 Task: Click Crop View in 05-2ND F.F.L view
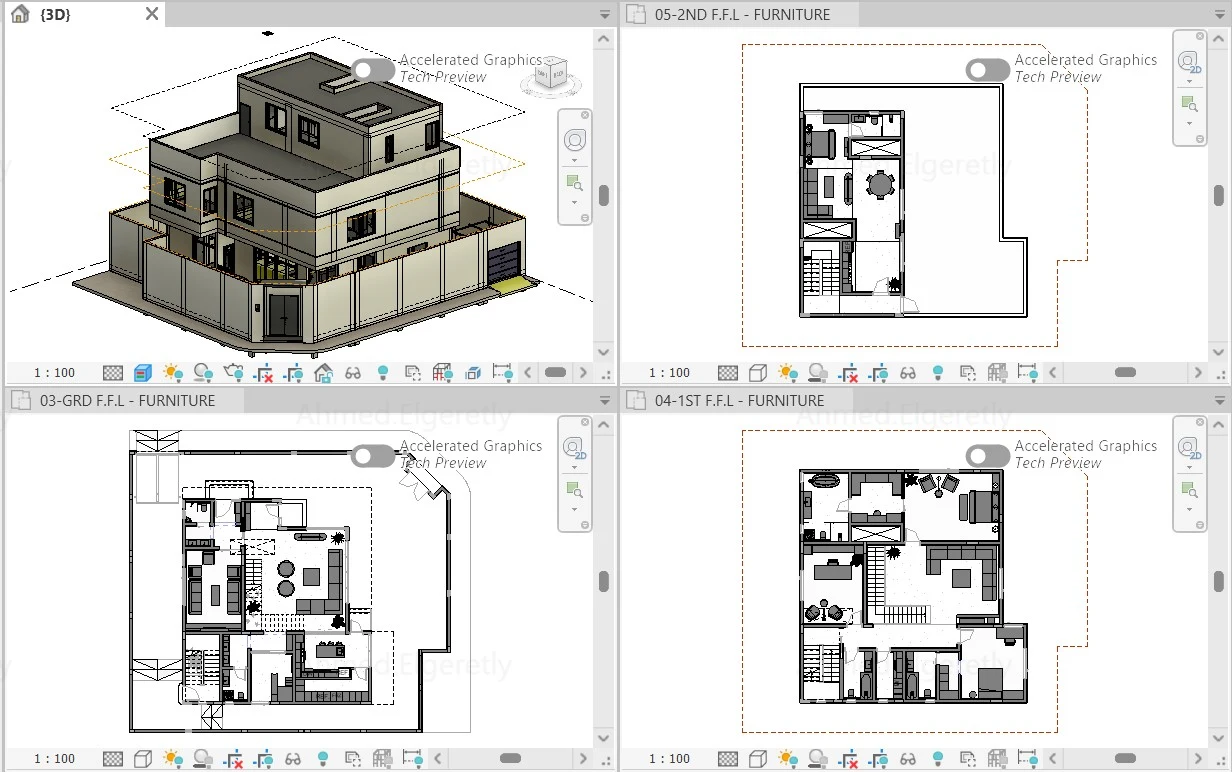848,373
